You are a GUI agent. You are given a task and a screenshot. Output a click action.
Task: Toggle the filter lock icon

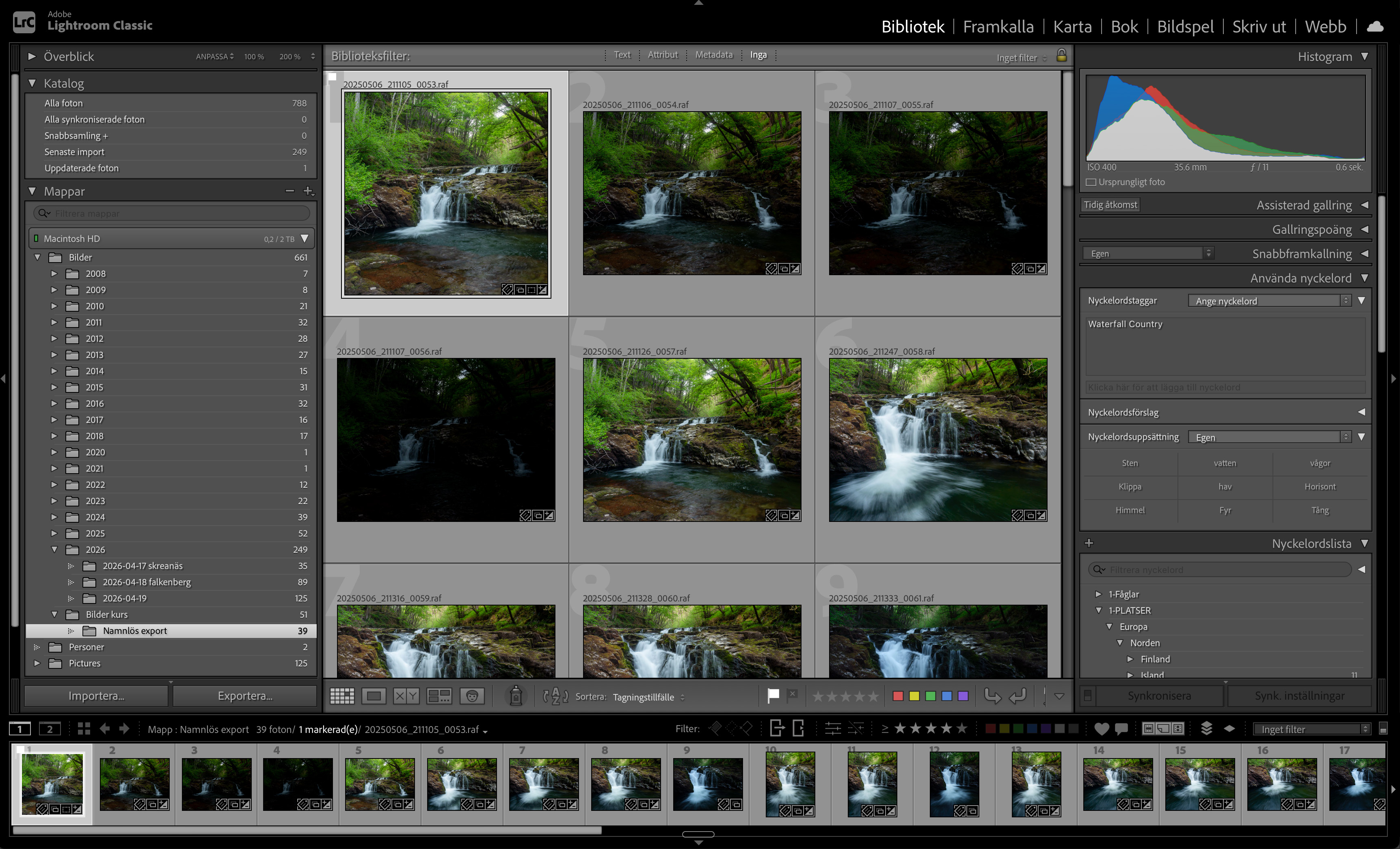pyautogui.click(x=1061, y=56)
